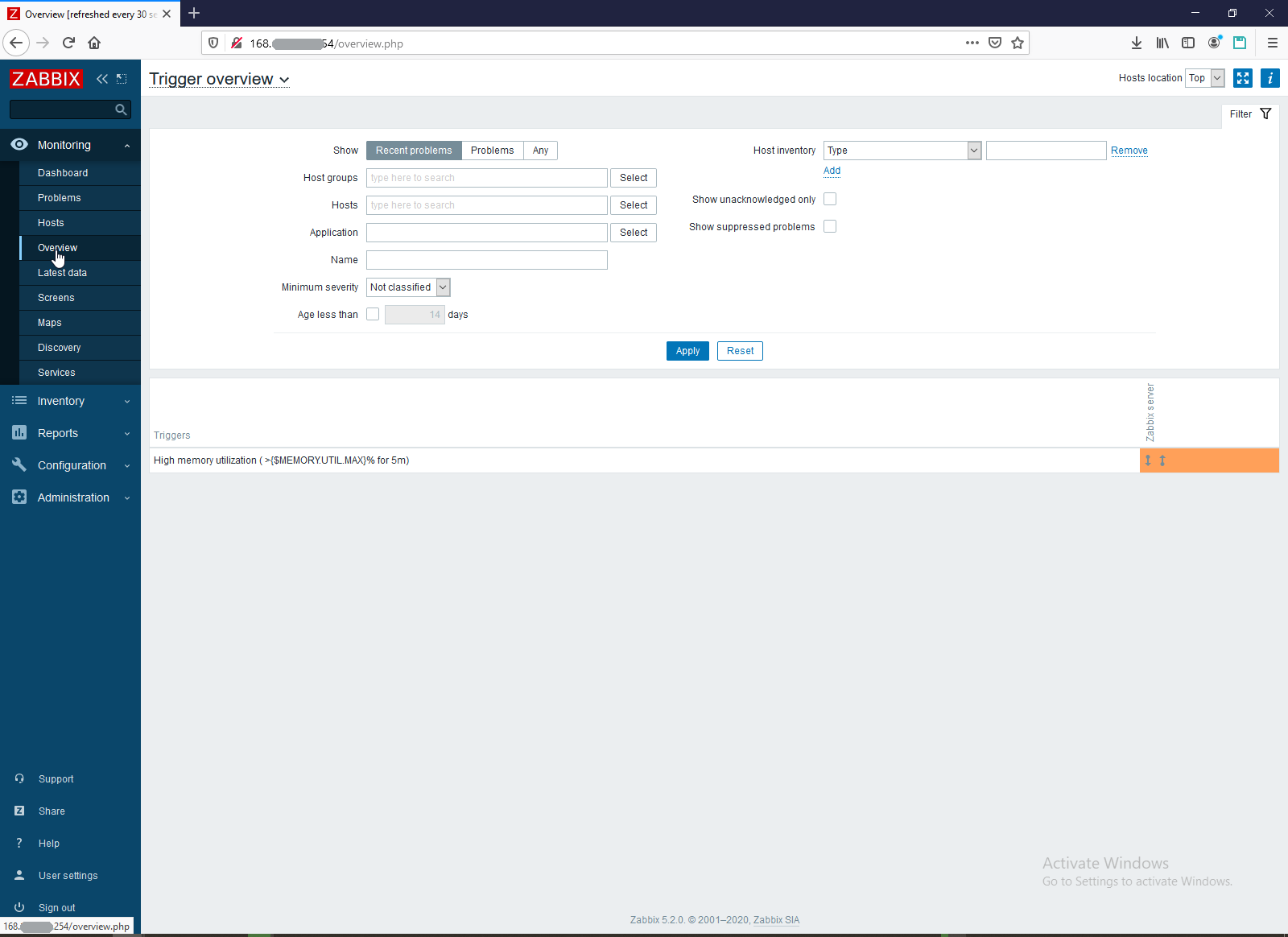Click the Remove host inventory link

[1129, 151]
